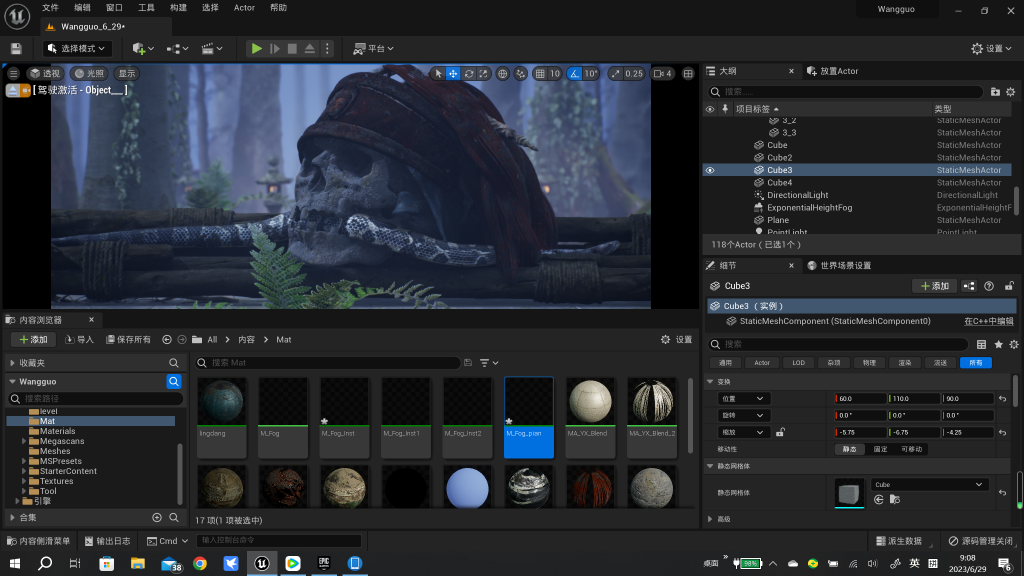Set mobility to 静态
The width and height of the screenshot is (1024, 576).
point(849,449)
